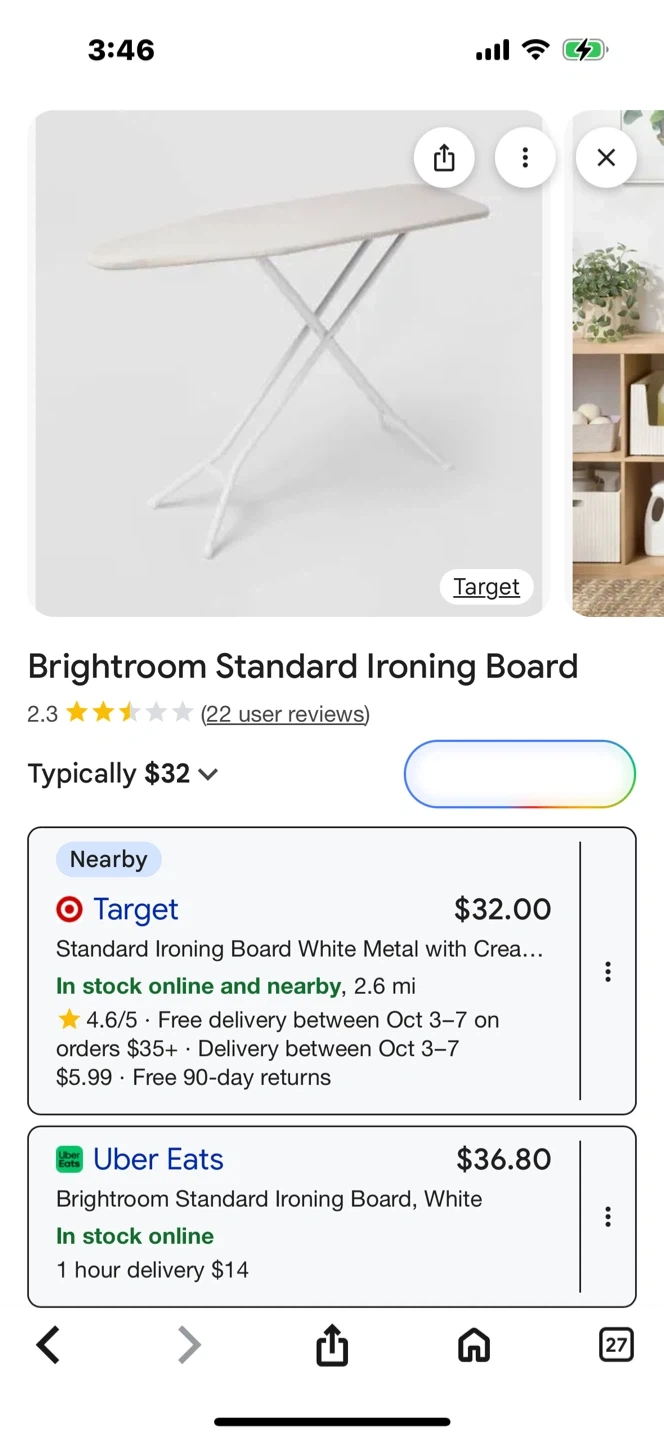Tap the browser share icon in bottom bar
The width and height of the screenshot is (664, 1440).
tap(332, 1345)
